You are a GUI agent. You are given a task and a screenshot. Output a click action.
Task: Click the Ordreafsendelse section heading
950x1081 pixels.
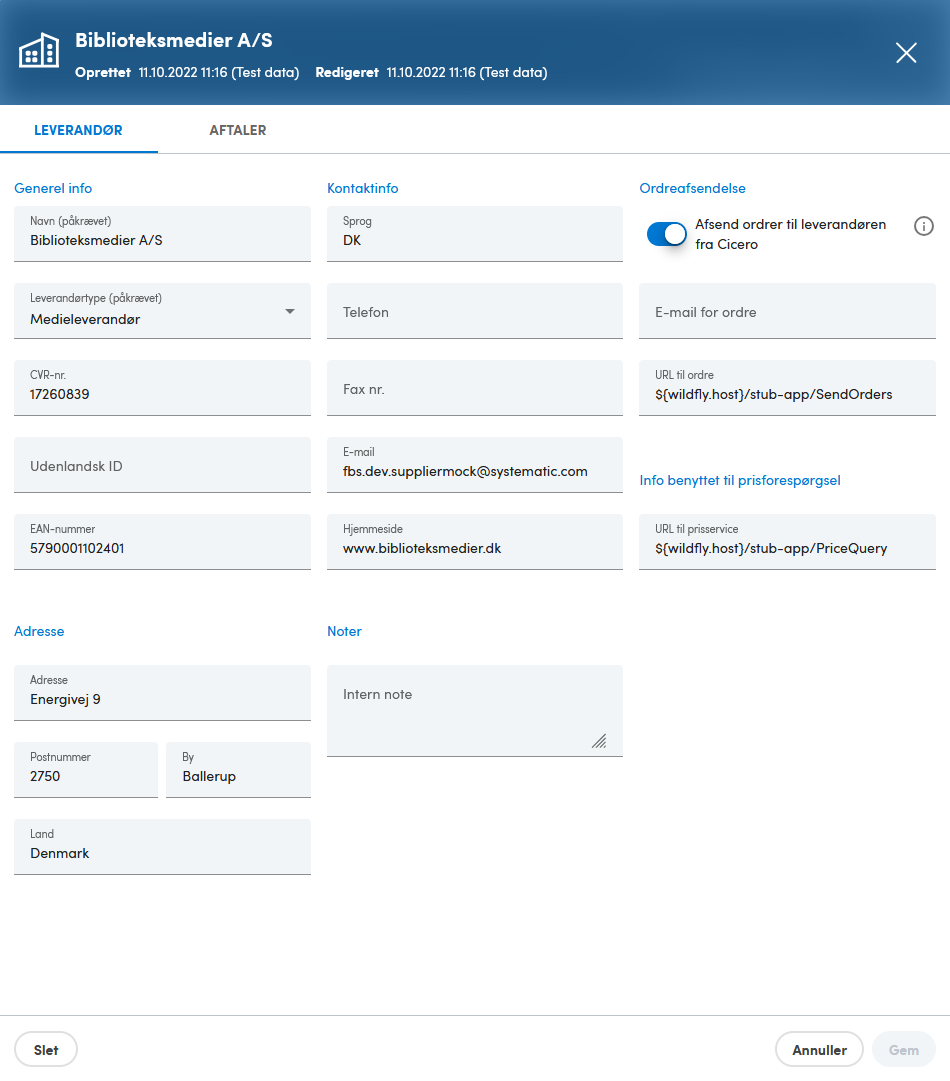coord(692,188)
